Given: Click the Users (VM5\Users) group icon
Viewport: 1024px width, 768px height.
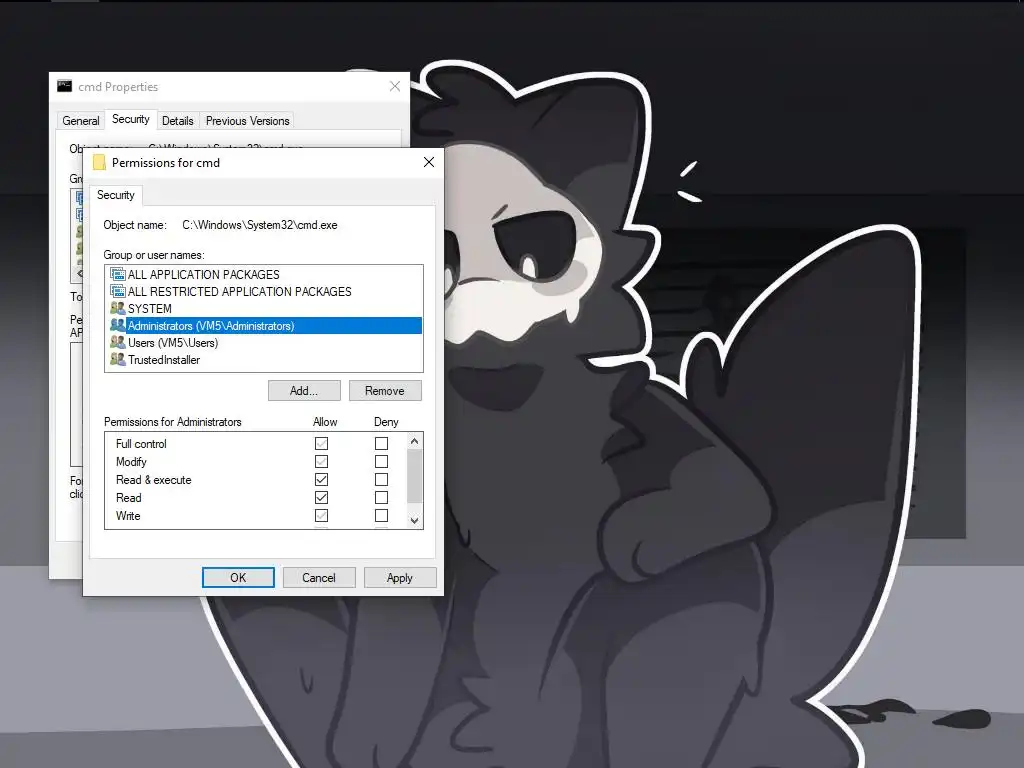Looking at the screenshot, I should [118, 342].
